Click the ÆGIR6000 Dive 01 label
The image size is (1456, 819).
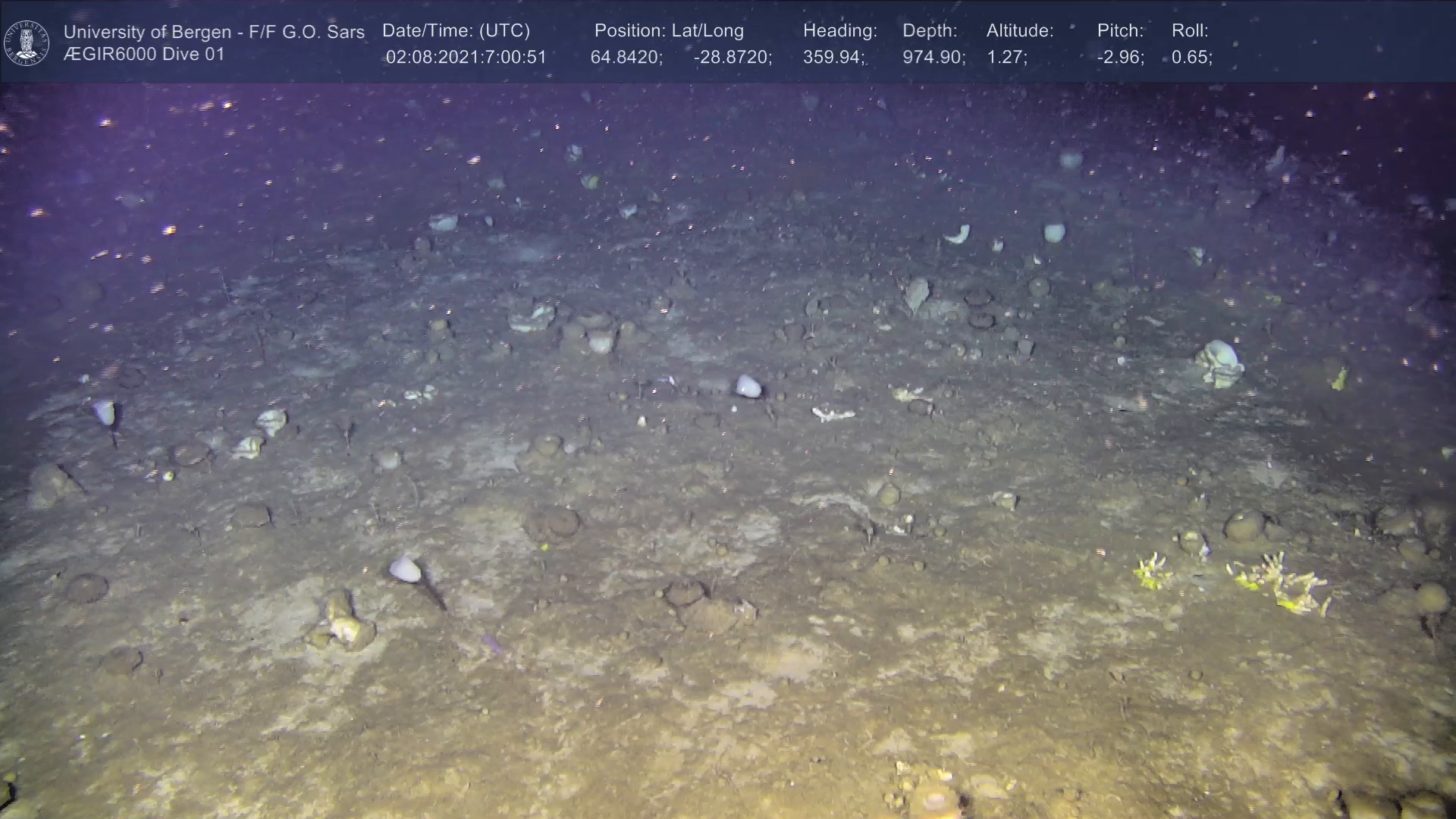[x=144, y=55]
